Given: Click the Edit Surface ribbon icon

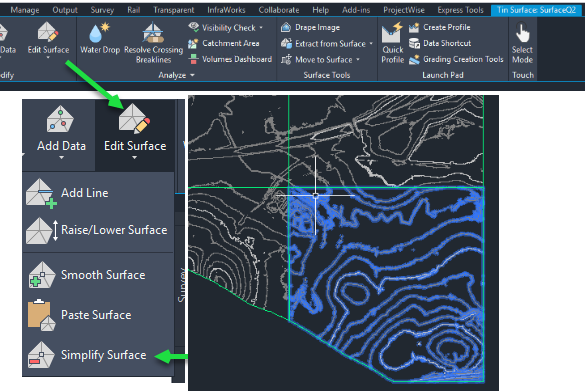Looking at the screenshot, I should (x=48, y=32).
